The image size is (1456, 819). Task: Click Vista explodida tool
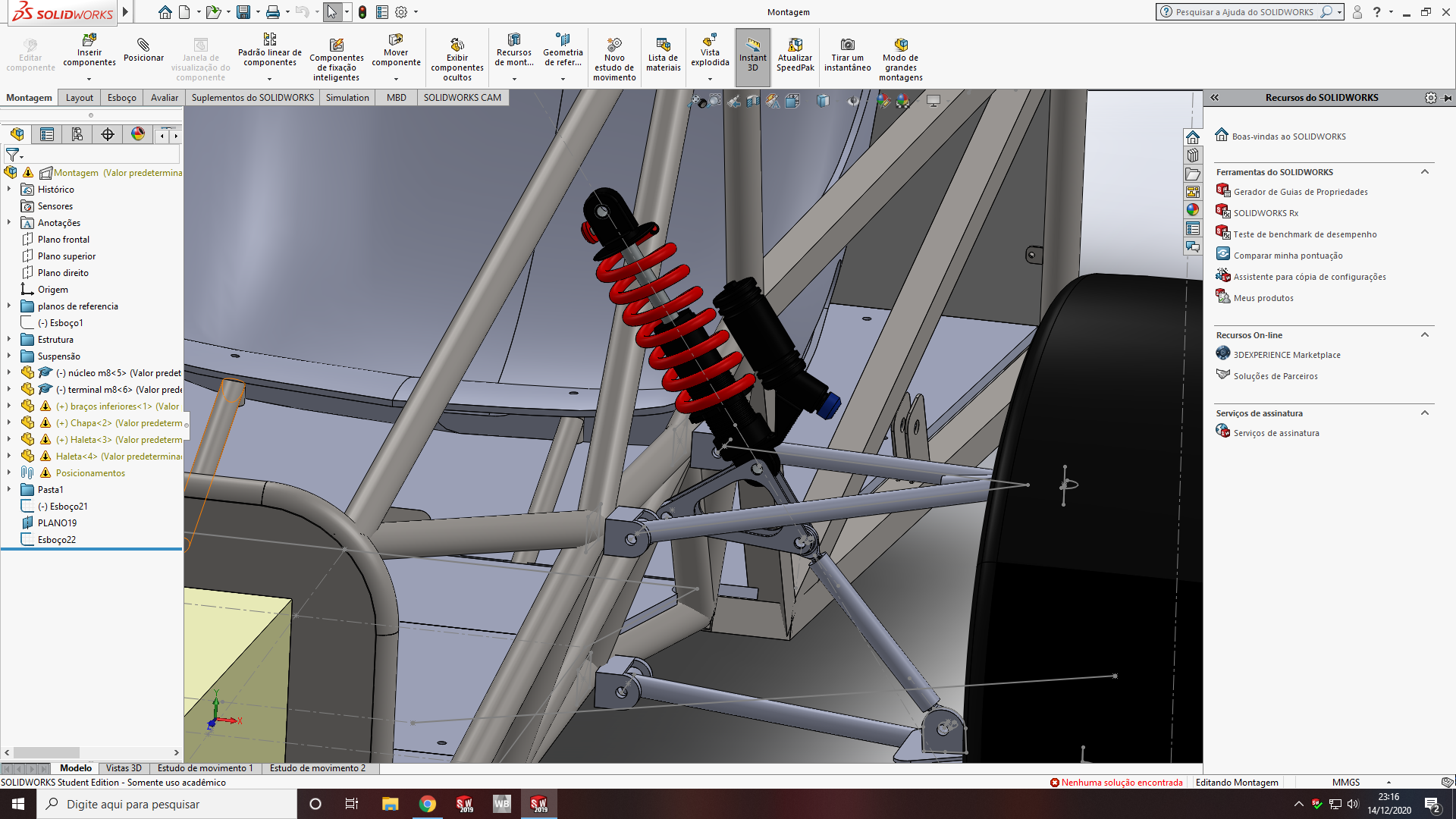tap(710, 50)
